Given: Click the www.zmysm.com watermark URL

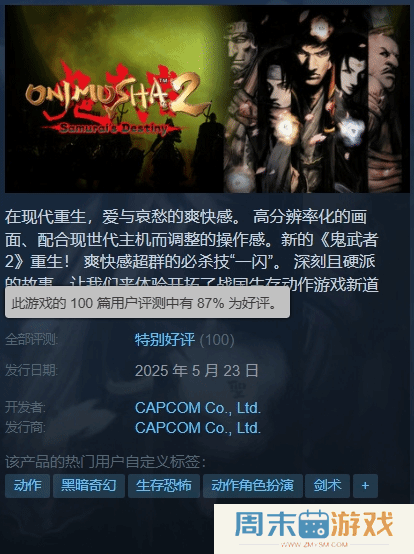Looking at the screenshot, I should tap(314, 544).
